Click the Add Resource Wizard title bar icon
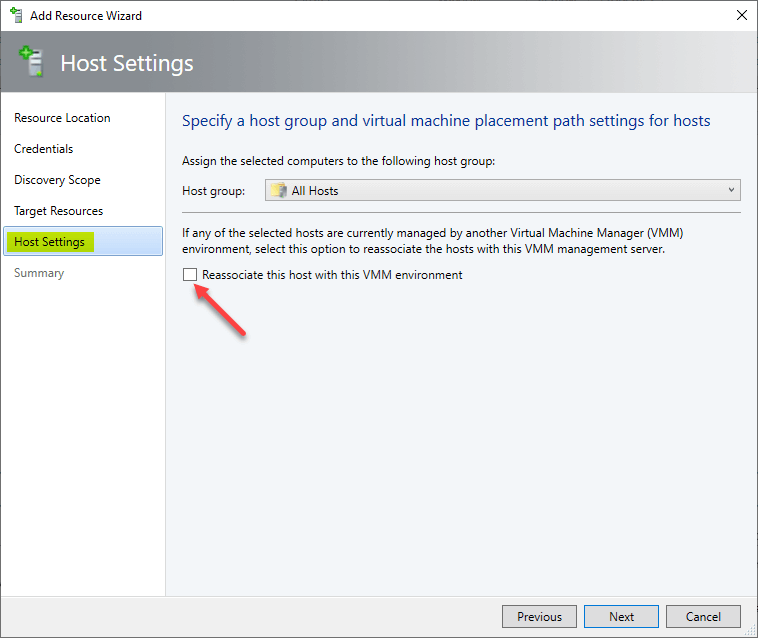This screenshot has width=758, height=638. point(16,15)
